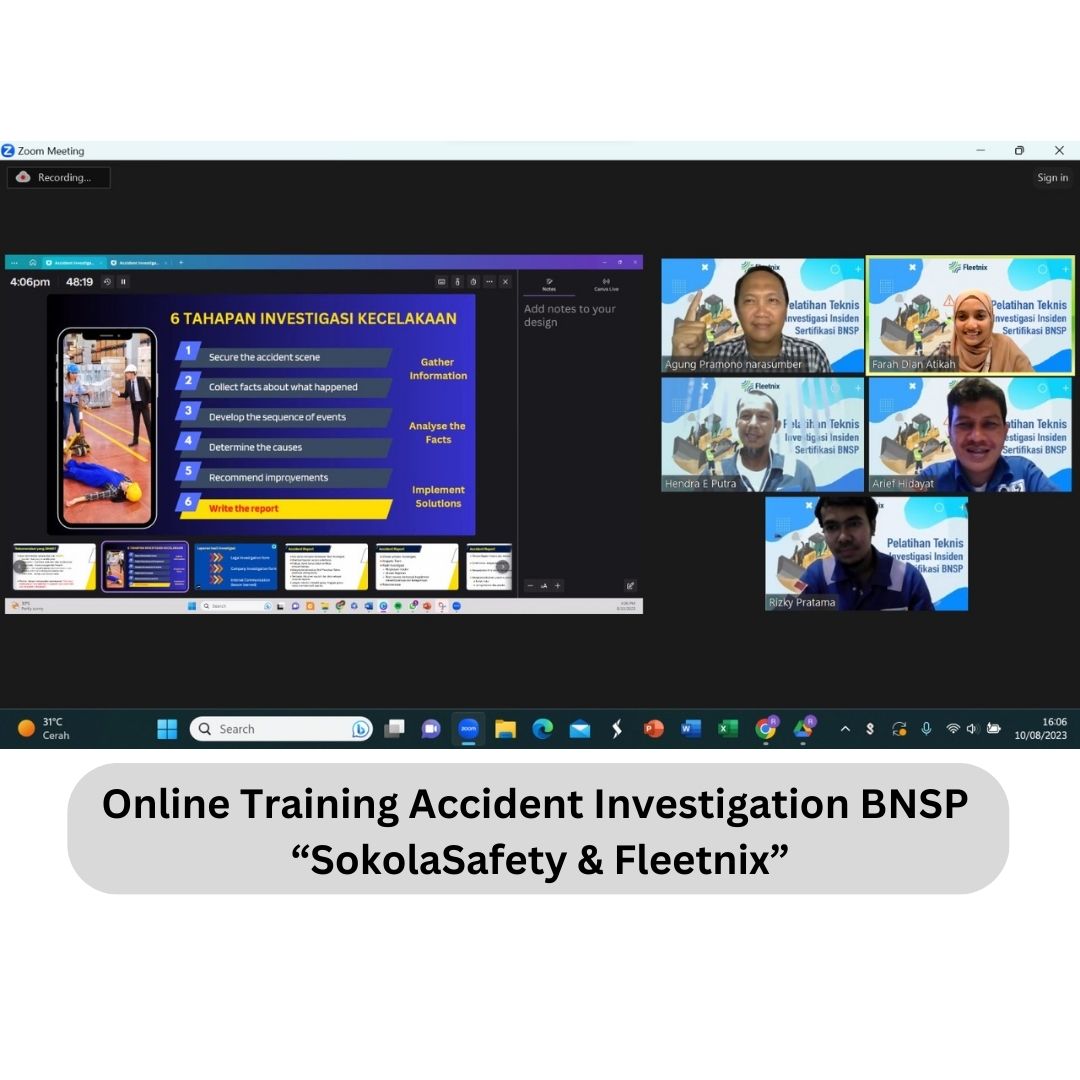
Task: Pause the presentation timer
Action: (x=123, y=282)
